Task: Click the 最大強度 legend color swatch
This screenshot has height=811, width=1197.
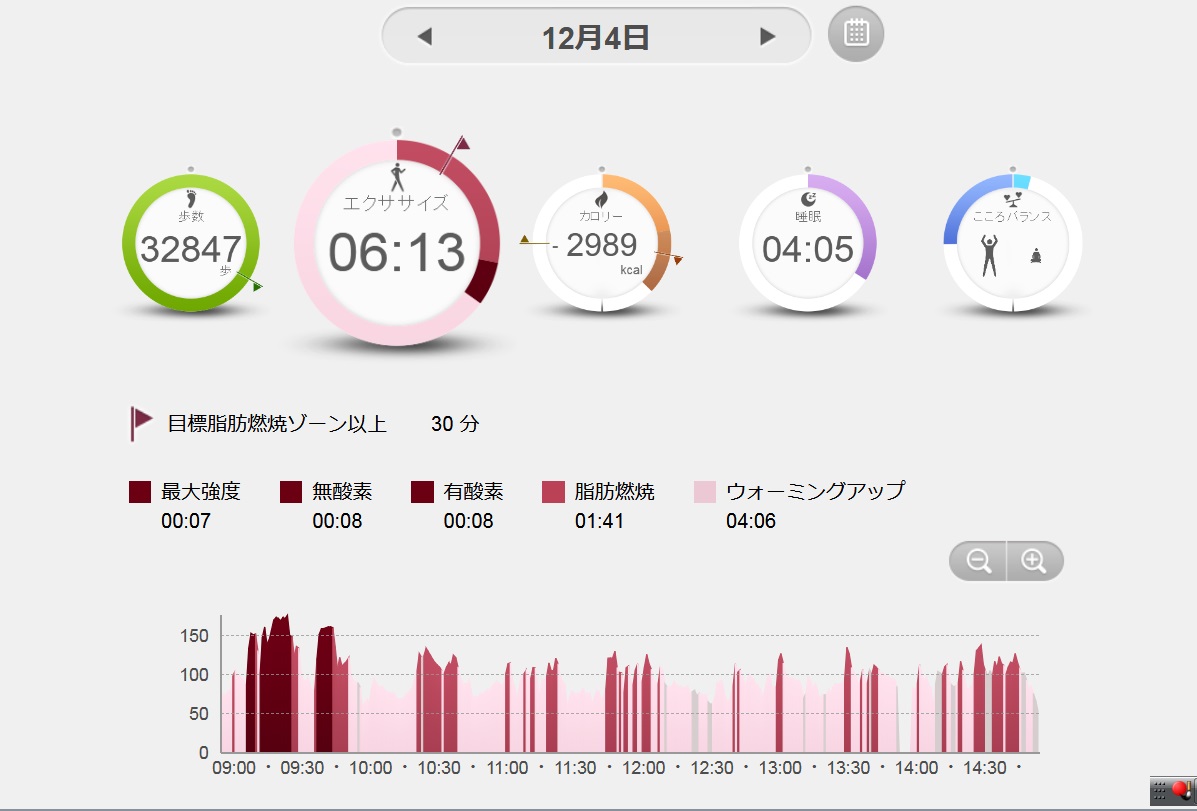Action: pos(140,492)
